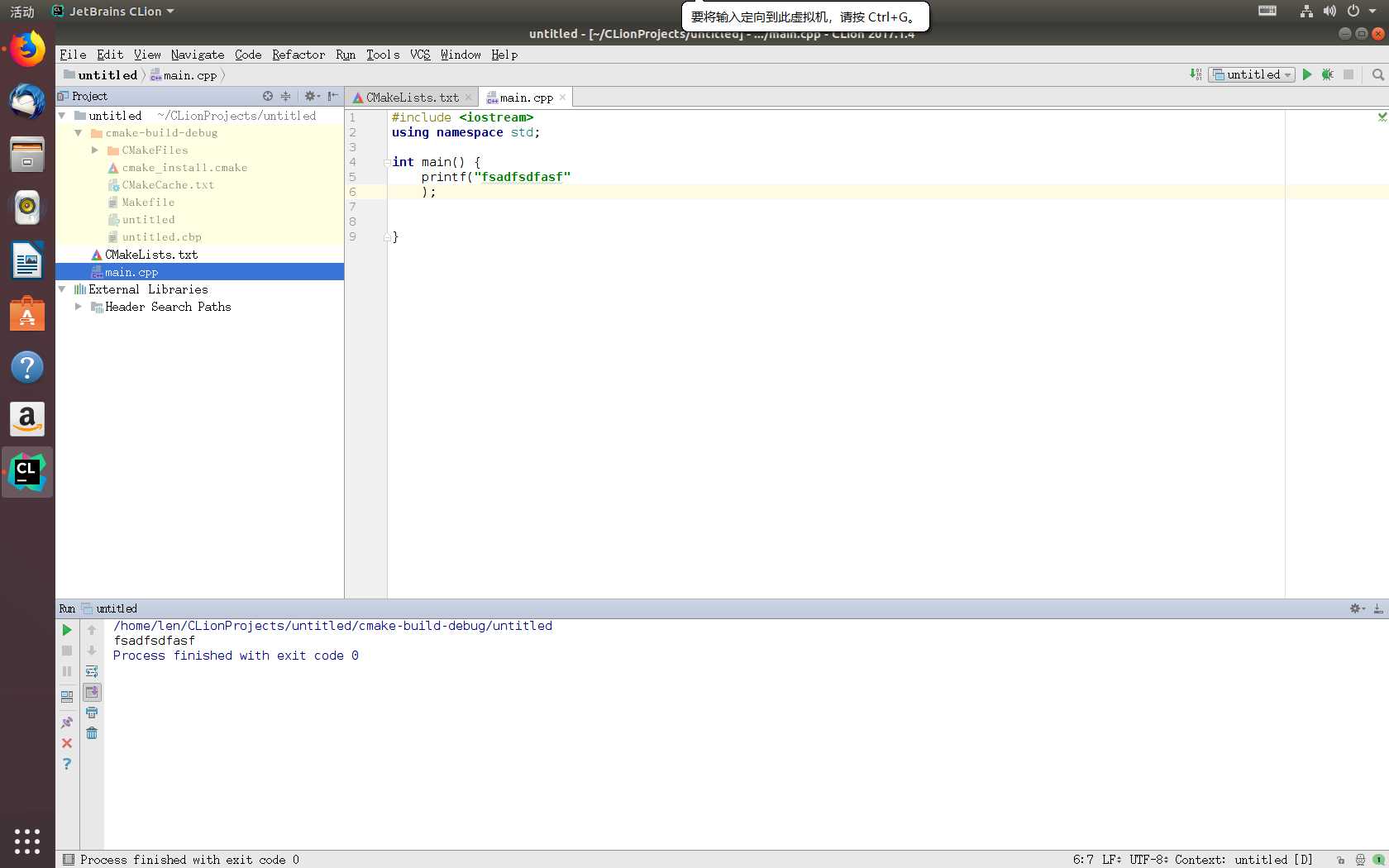Close the main.cpp editor tab
The width and height of the screenshot is (1389, 868).
pyautogui.click(x=562, y=97)
